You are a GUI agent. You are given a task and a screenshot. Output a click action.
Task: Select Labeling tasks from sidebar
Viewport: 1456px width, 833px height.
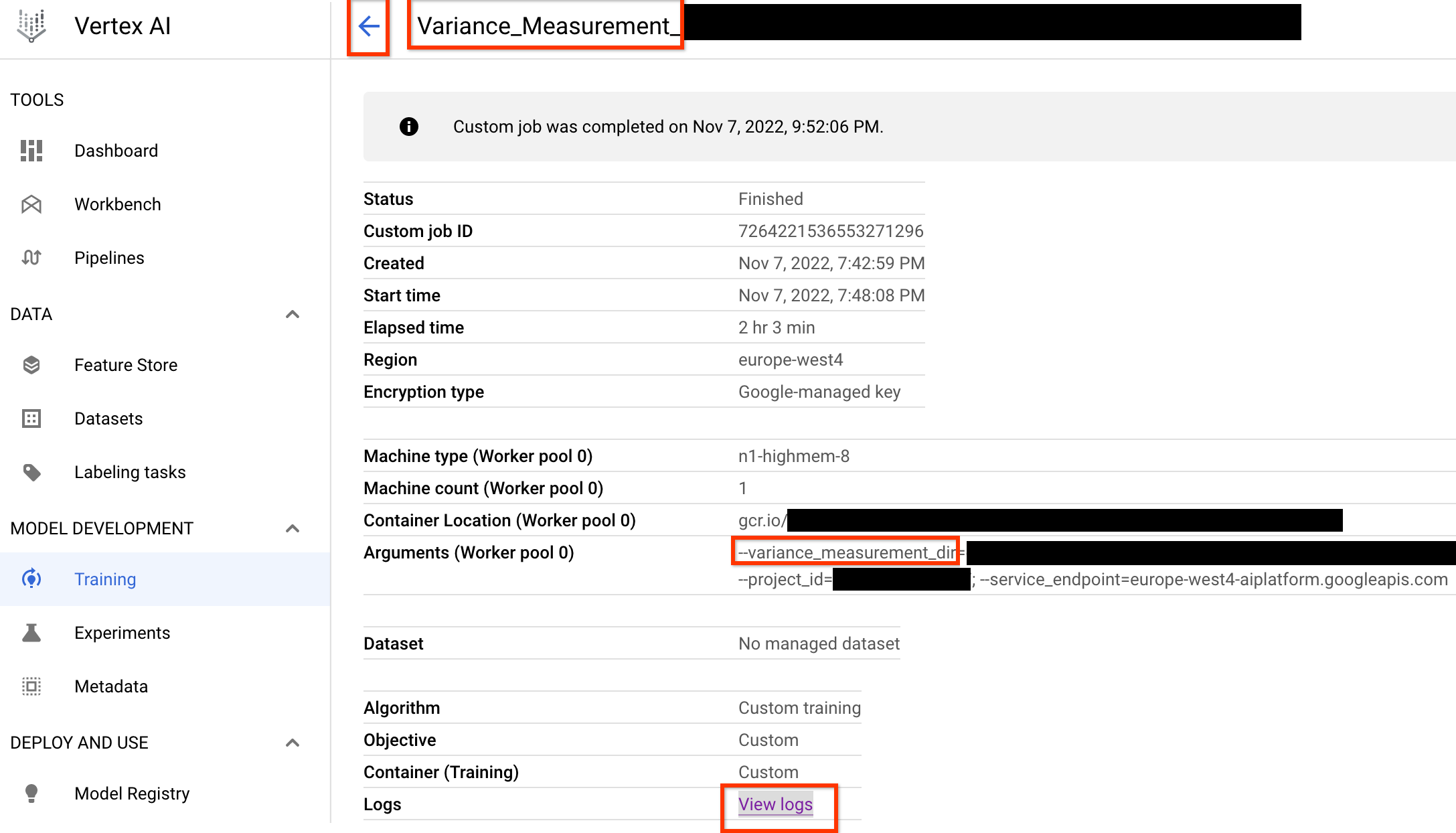(x=129, y=472)
